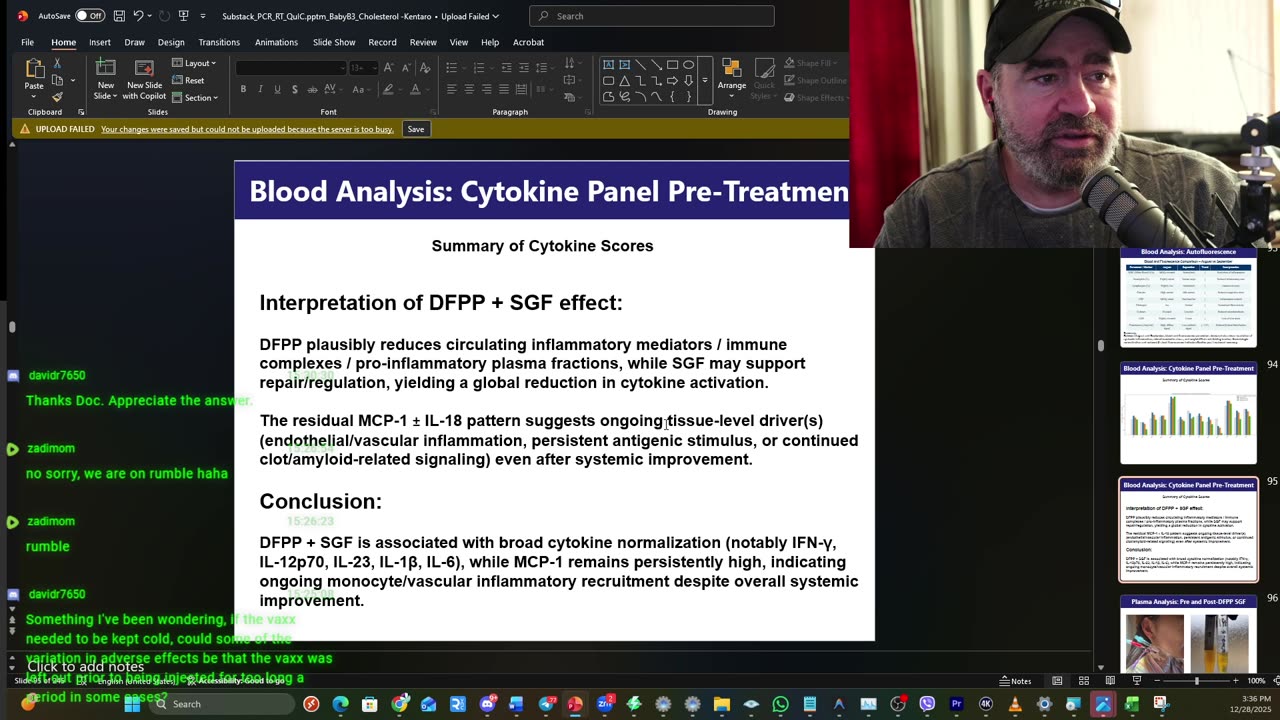
Task: Toggle Italic formatting
Action: (260, 89)
